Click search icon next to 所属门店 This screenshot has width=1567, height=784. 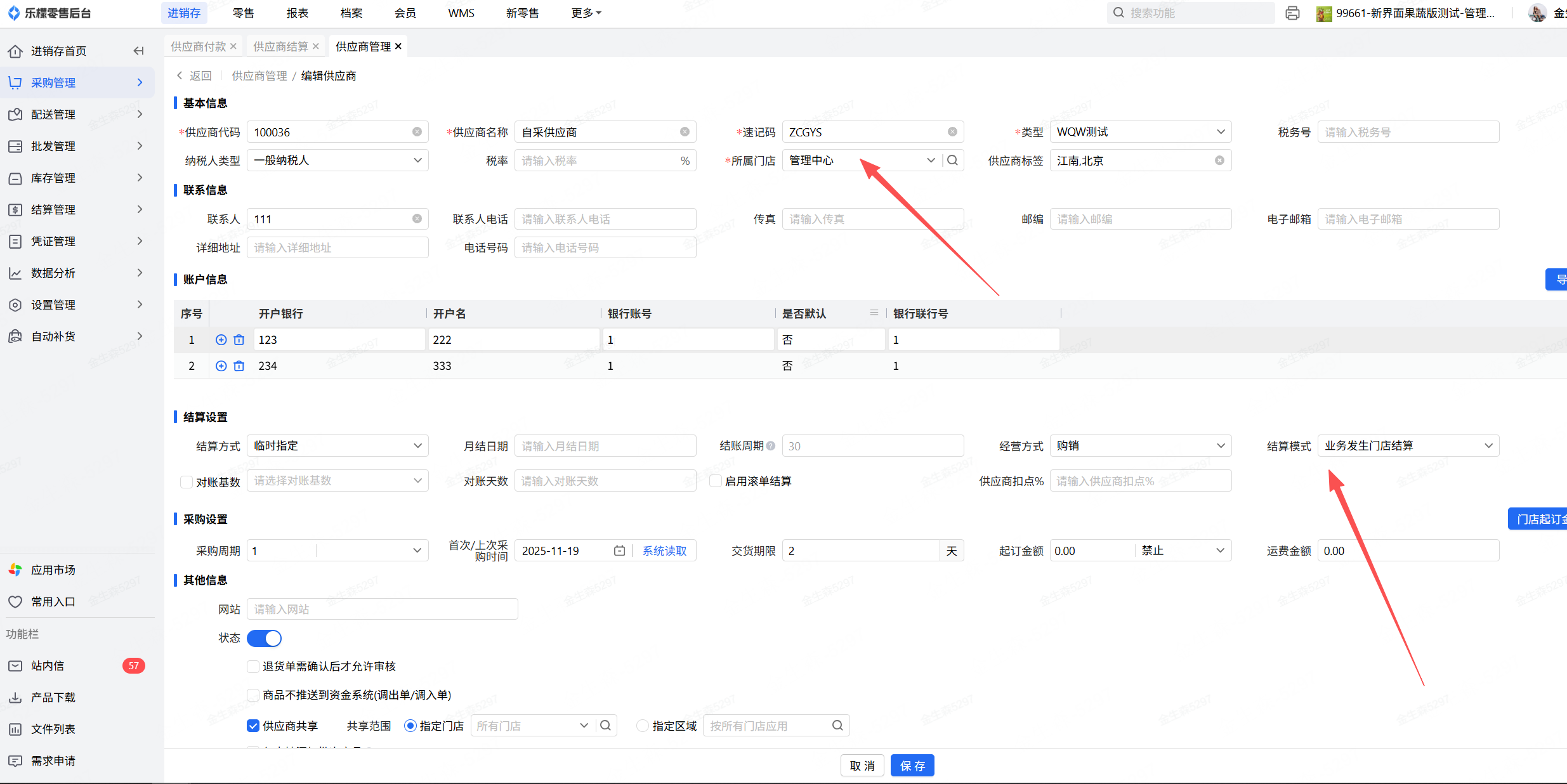(952, 160)
